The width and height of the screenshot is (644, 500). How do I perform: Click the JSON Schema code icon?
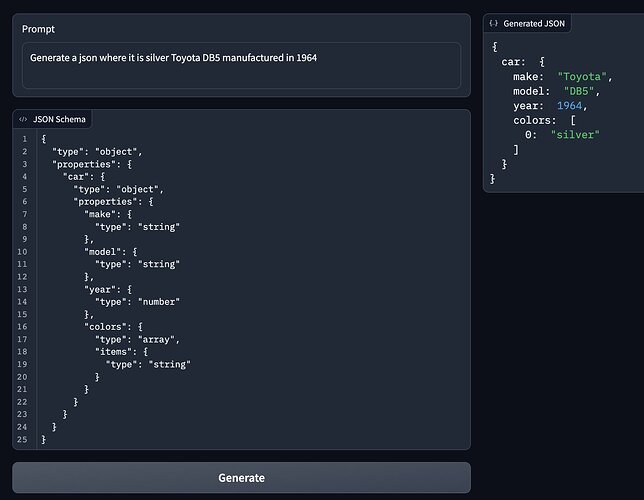pyautogui.click(x=23, y=119)
